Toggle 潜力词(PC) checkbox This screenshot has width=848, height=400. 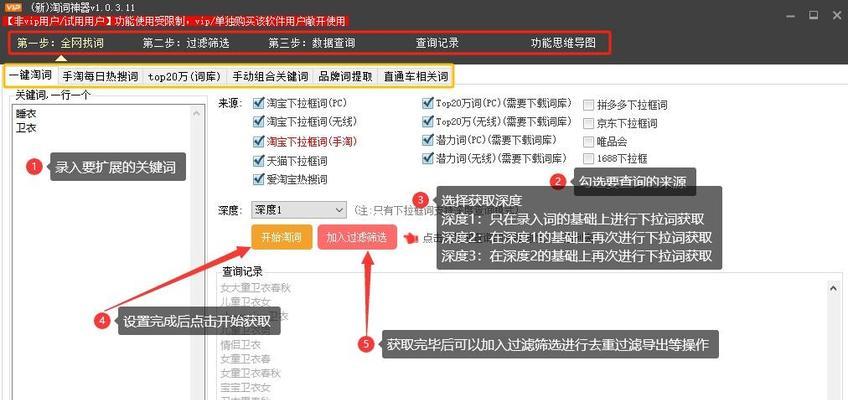tap(428, 139)
